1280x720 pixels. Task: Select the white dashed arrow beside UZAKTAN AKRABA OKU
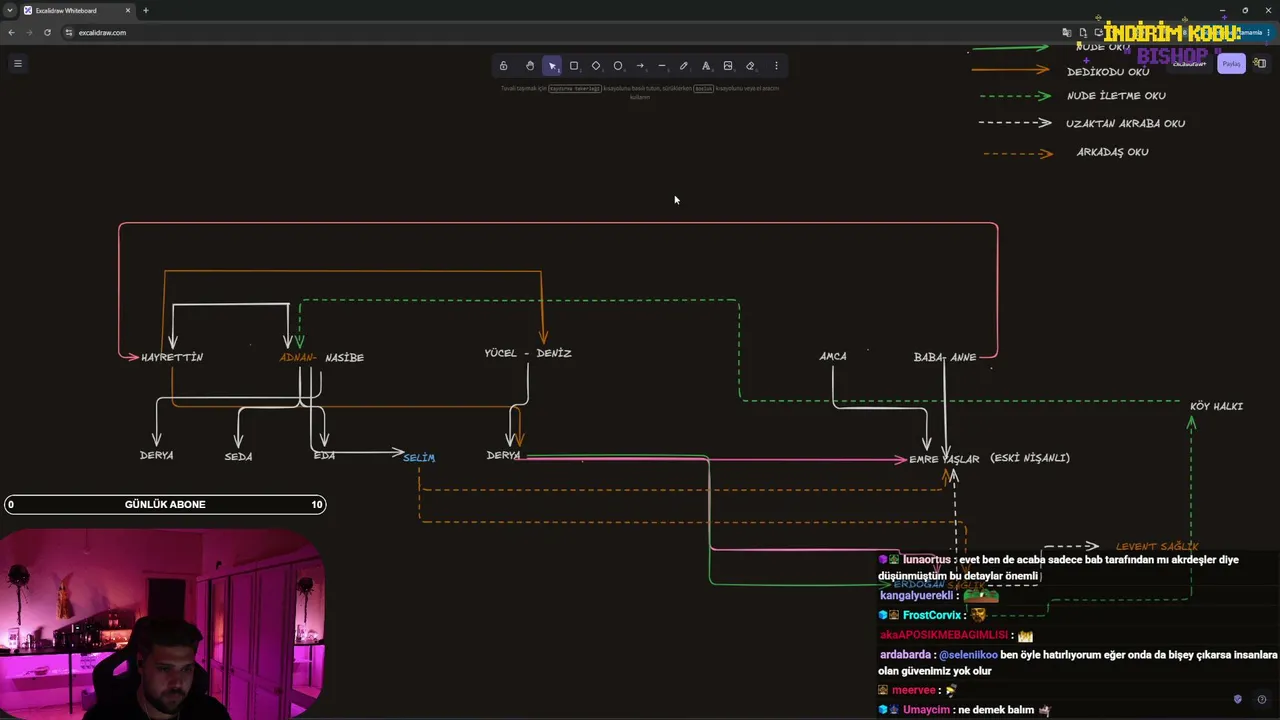point(1016,123)
